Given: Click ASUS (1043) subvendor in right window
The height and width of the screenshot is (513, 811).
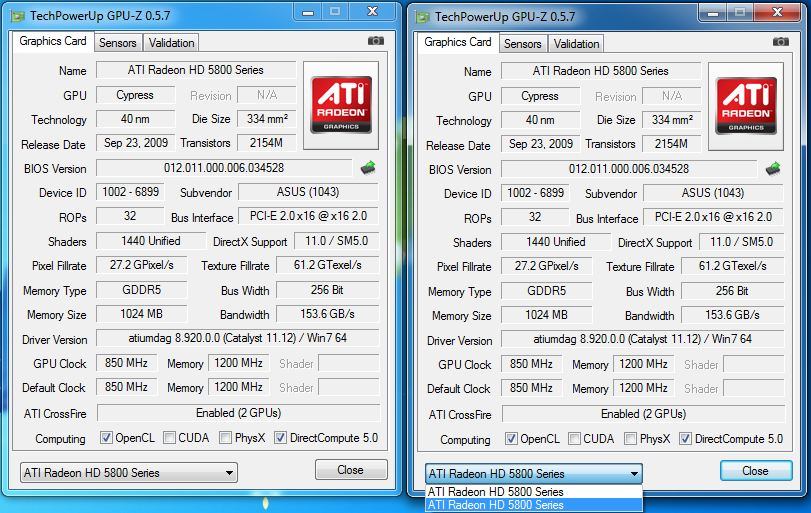Looking at the screenshot, I should point(713,193).
